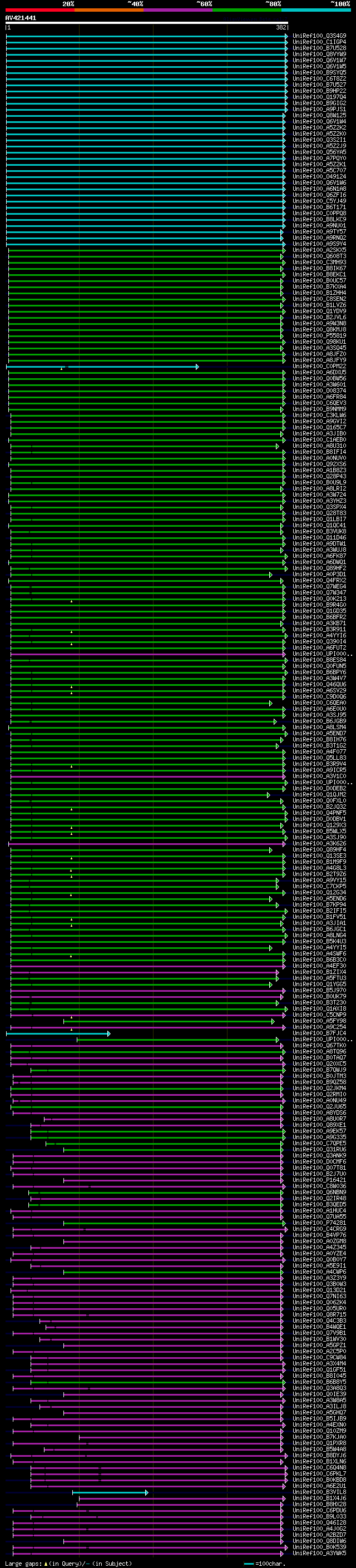Select hit label UniRef100_A7PQY0

319,159
